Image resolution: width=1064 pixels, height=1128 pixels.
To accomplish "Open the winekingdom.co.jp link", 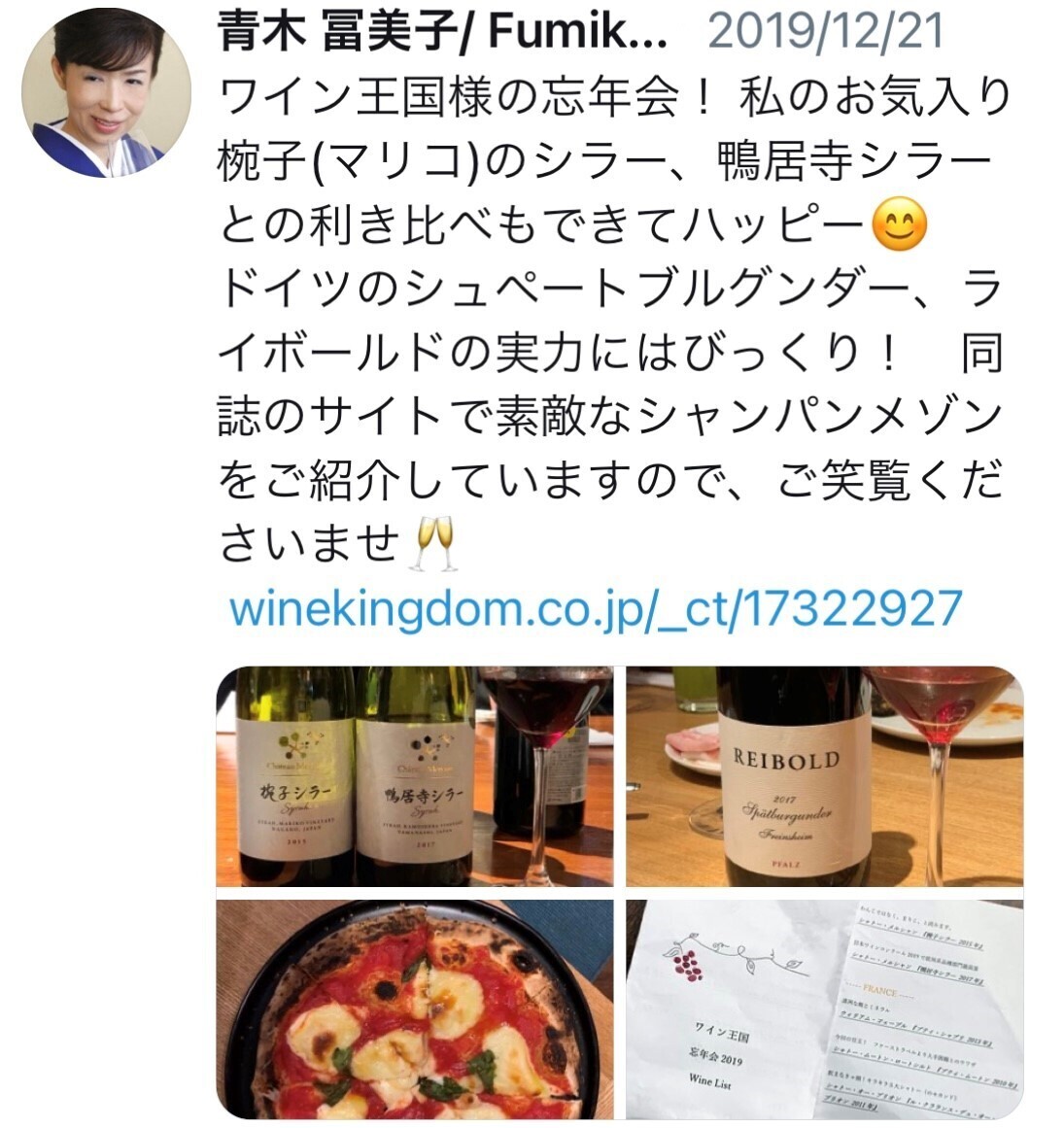I will tap(596, 609).
